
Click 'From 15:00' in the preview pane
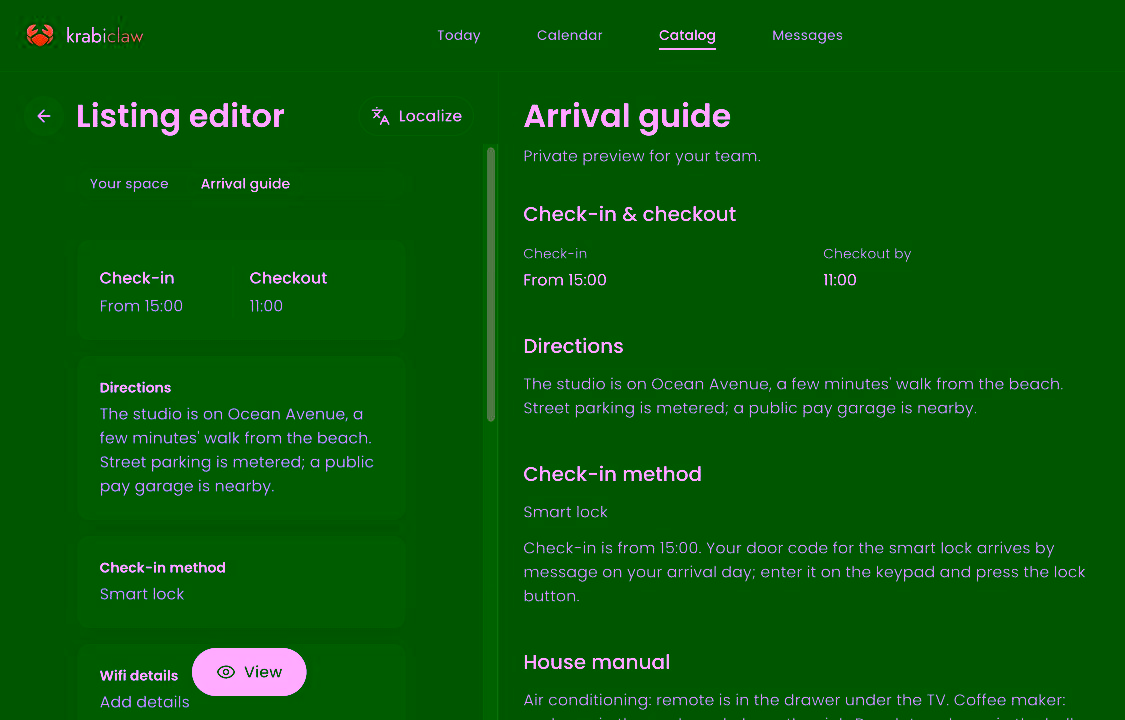[x=565, y=280]
